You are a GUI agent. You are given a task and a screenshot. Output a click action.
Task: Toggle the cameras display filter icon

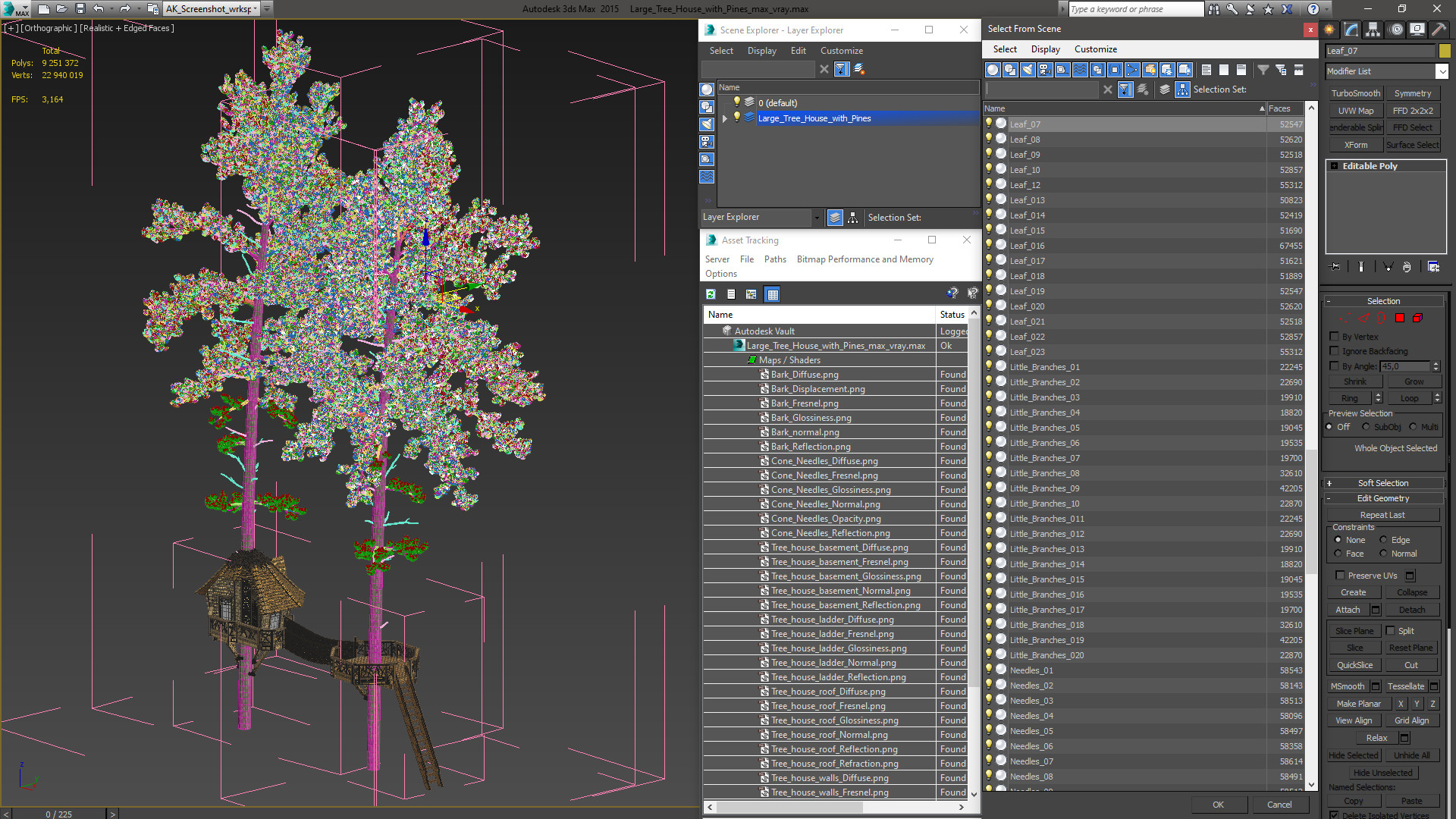[1045, 70]
